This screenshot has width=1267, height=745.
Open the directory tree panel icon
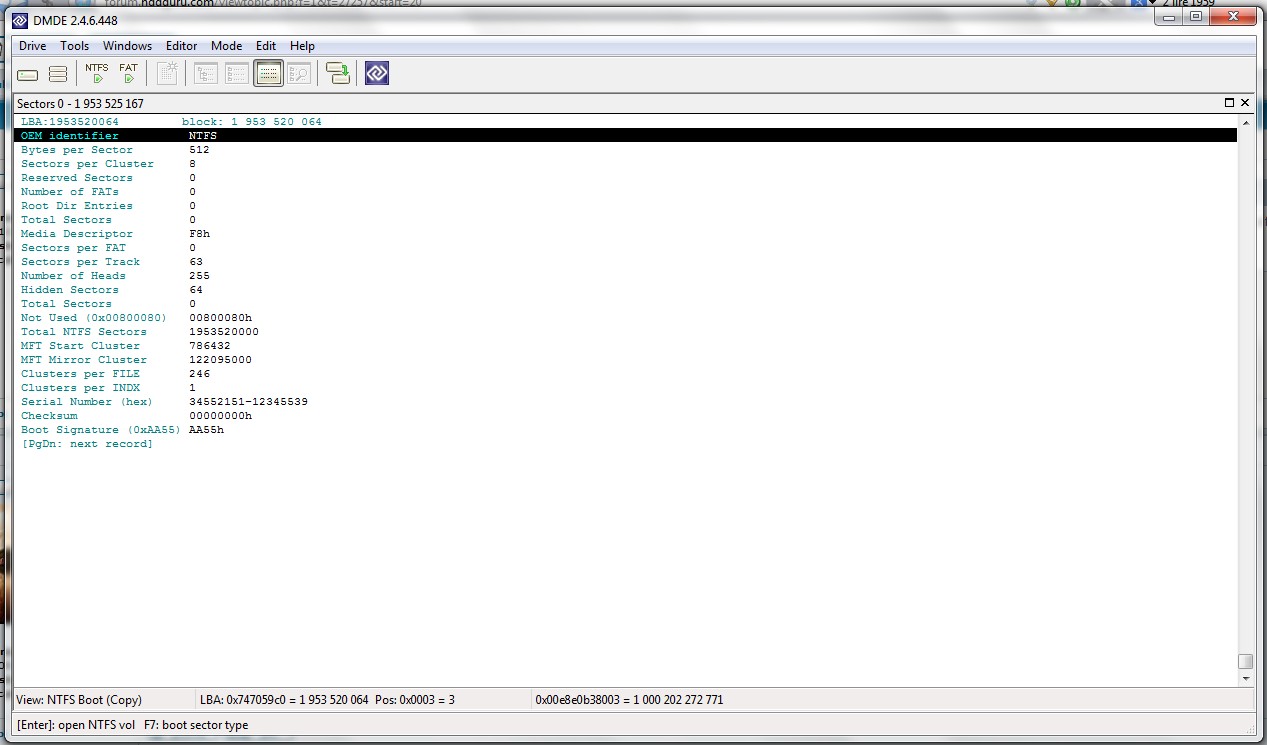(x=206, y=74)
